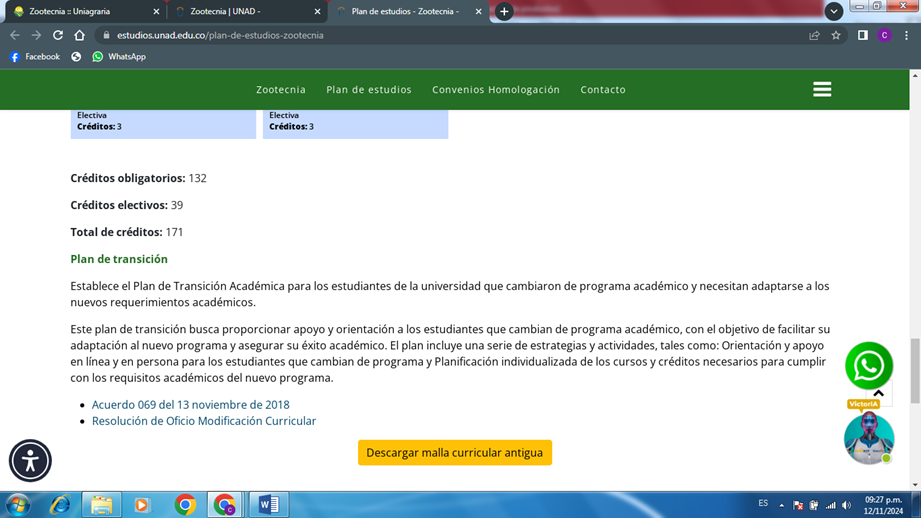The height and width of the screenshot is (518, 921).
Task: Open Acuerdo 069 del 13 noviembre link
Action: point(190,405)
